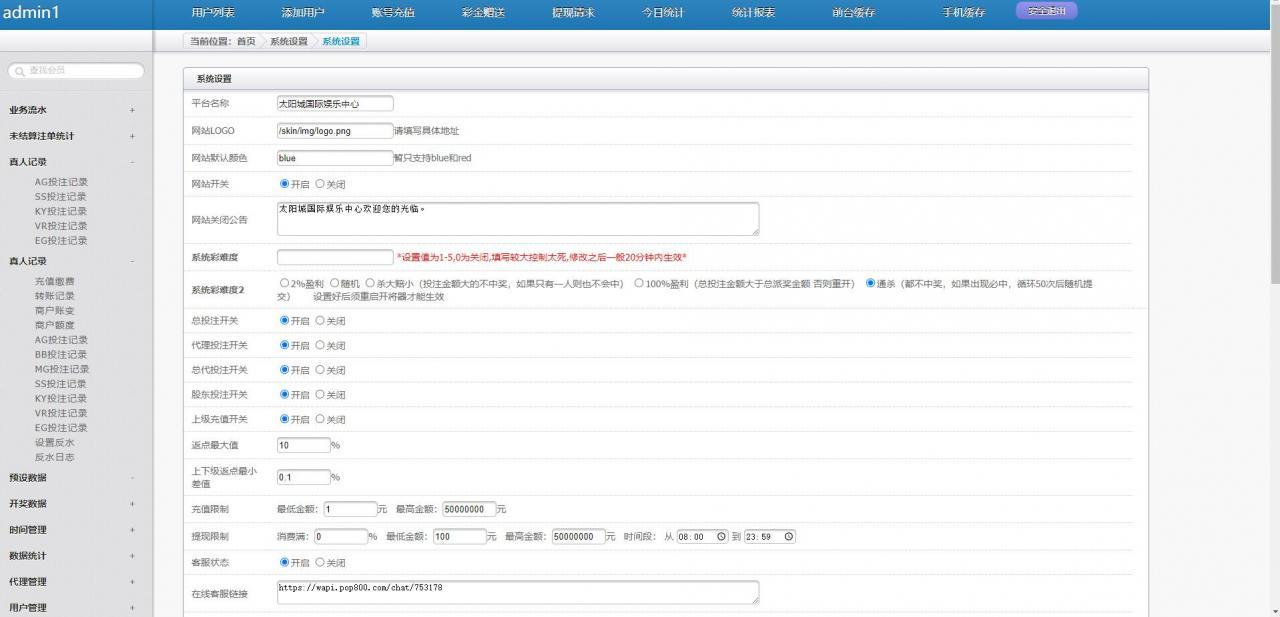The width and height of the screenshot is (1280, 617).
Task: Click the 平台名称 text field
Action: pos(335,103)
